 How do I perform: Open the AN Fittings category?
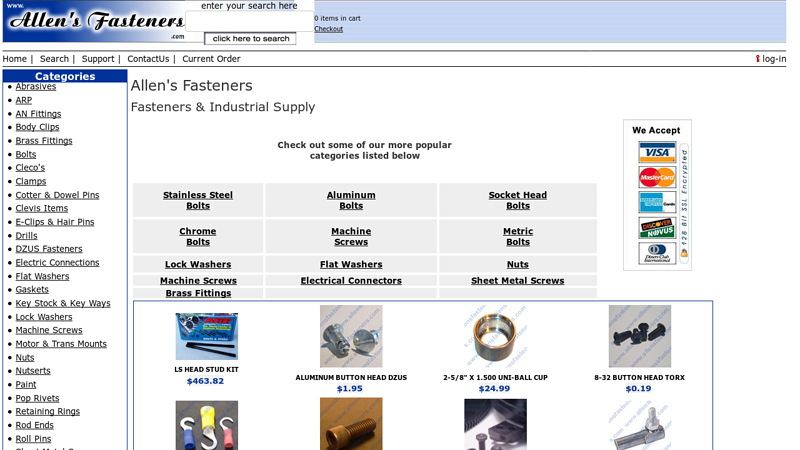pyautogui.click(x=38, y=114)
